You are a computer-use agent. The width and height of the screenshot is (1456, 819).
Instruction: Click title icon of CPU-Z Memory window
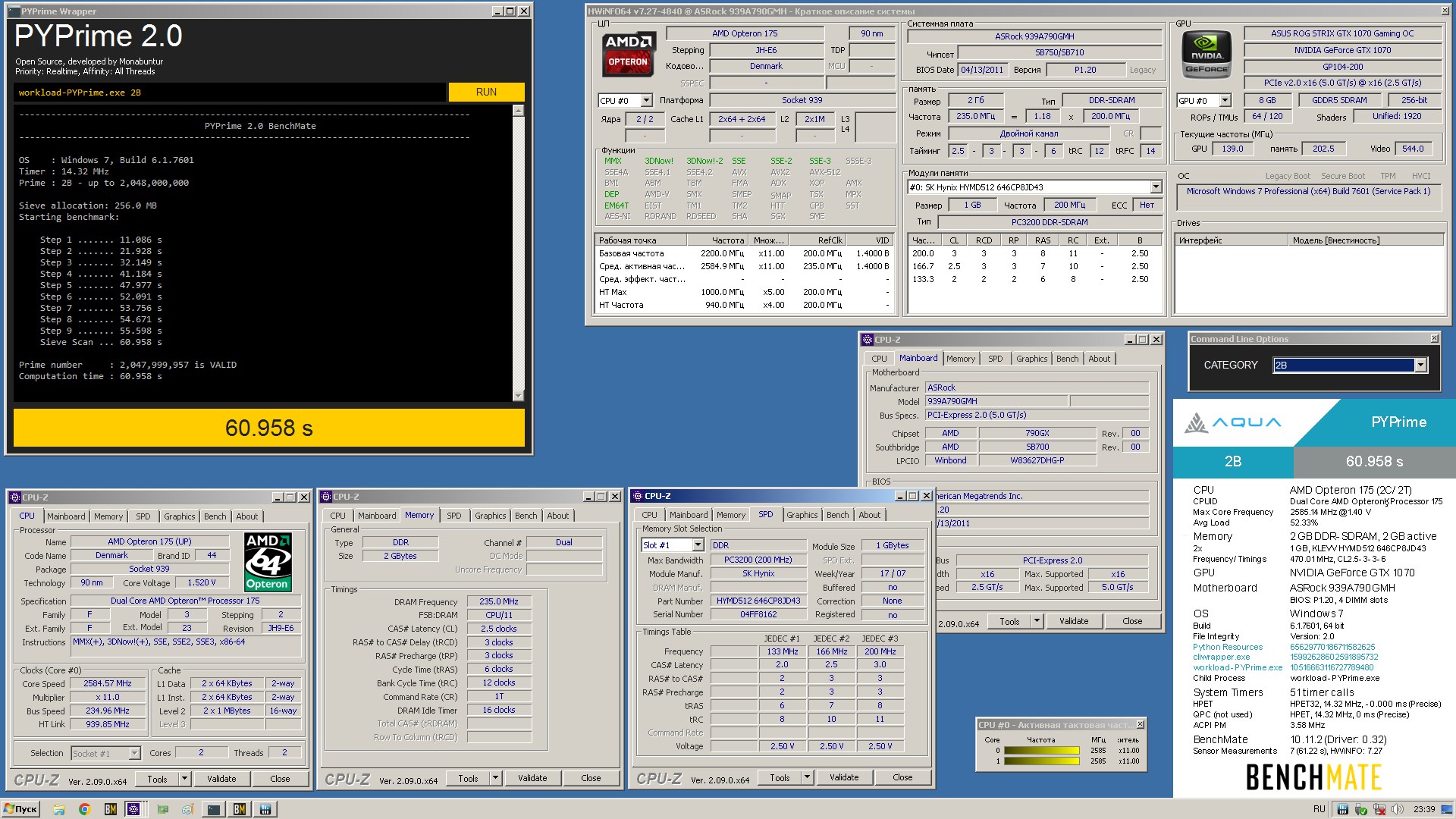coord(327,497)
